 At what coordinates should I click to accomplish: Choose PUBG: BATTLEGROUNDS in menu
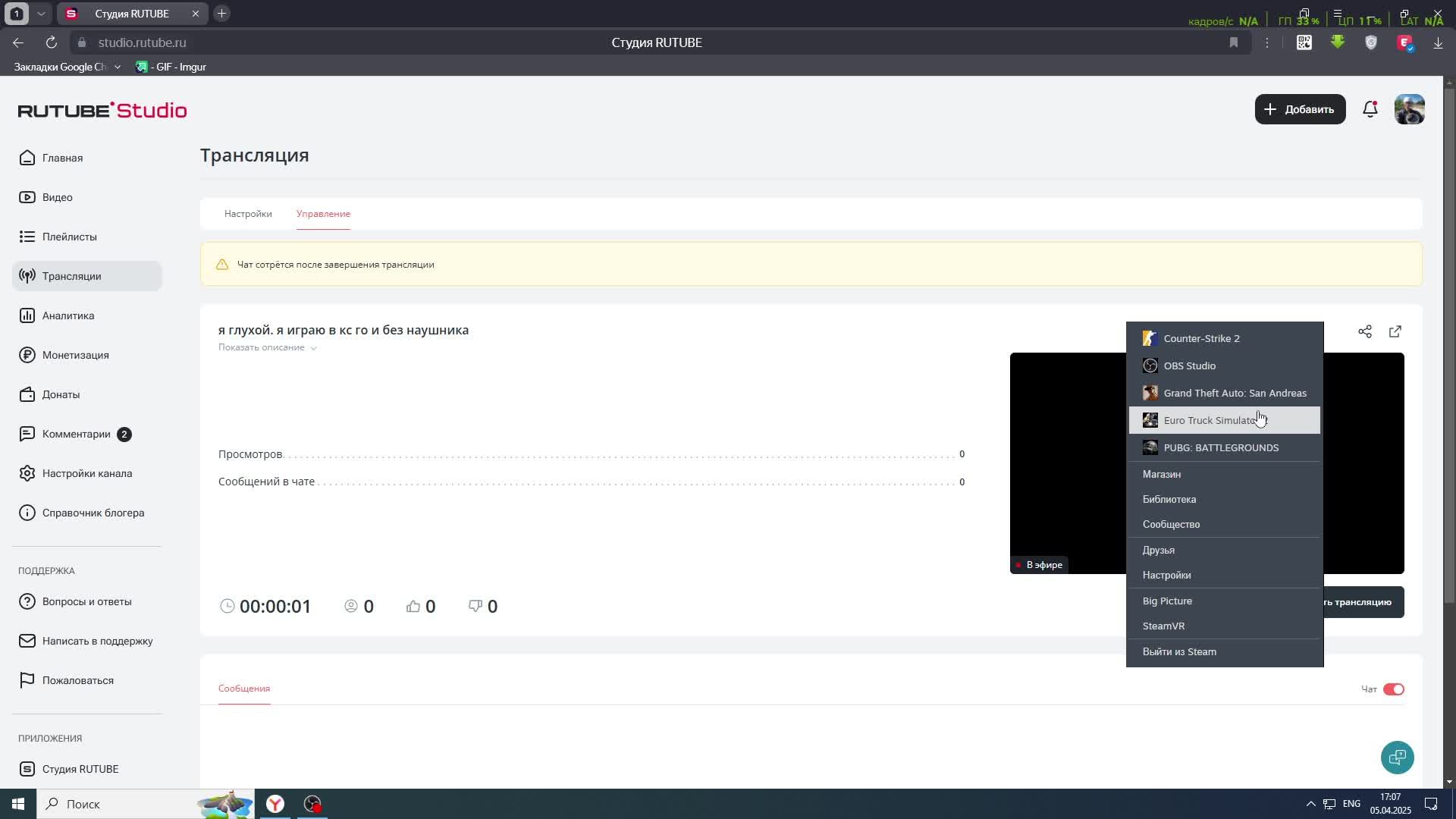pos(1225,447)
